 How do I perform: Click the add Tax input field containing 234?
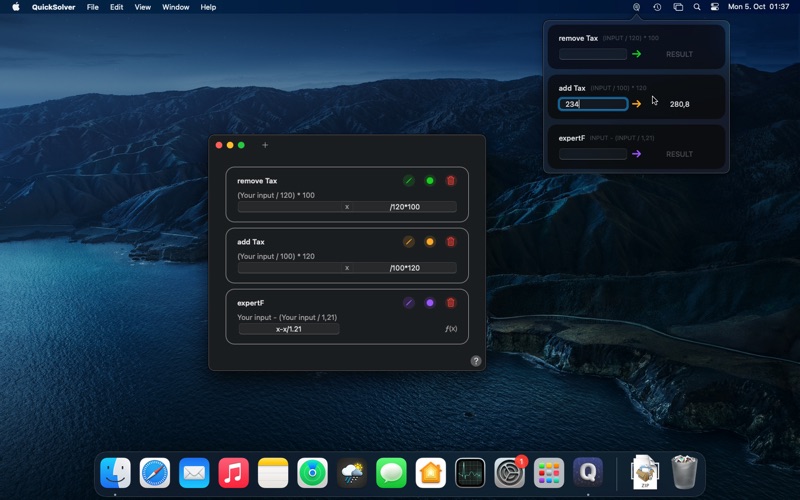click(x=593, y=104)
